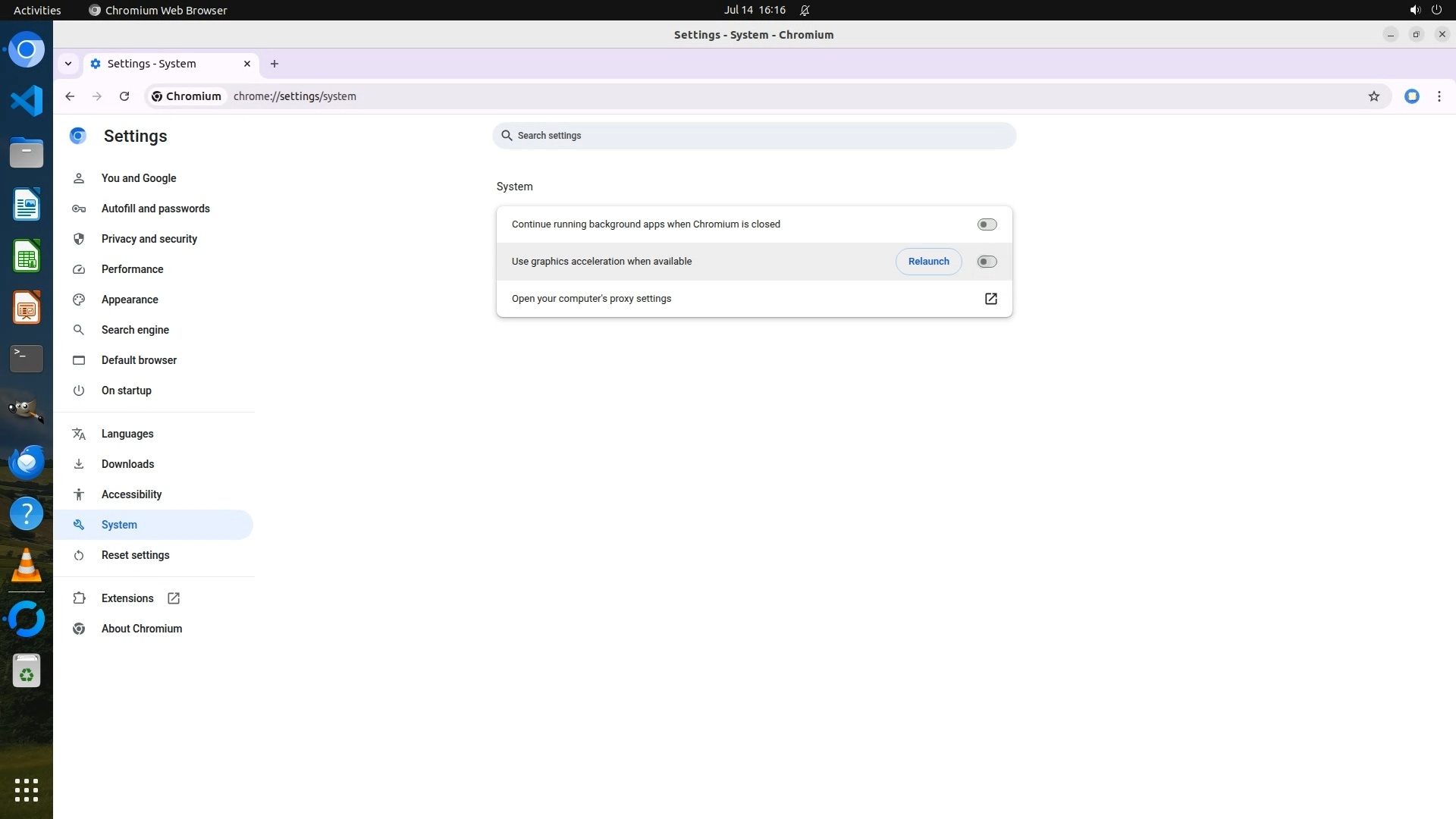
Task: Click the Search settings field
Action: pyautogui.click(x=754, y=136)
